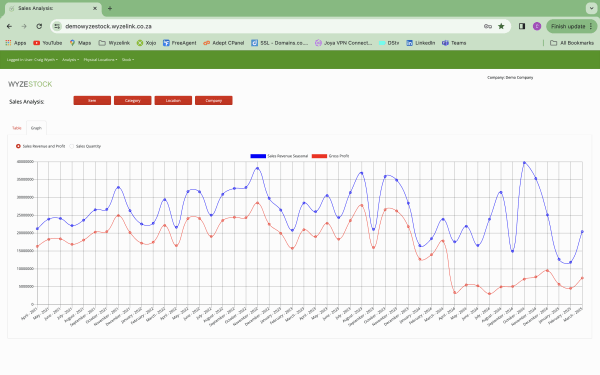The image size is (600, 375).
Task: Click the first blue data point at April 2021
Action: click(37, 229)
